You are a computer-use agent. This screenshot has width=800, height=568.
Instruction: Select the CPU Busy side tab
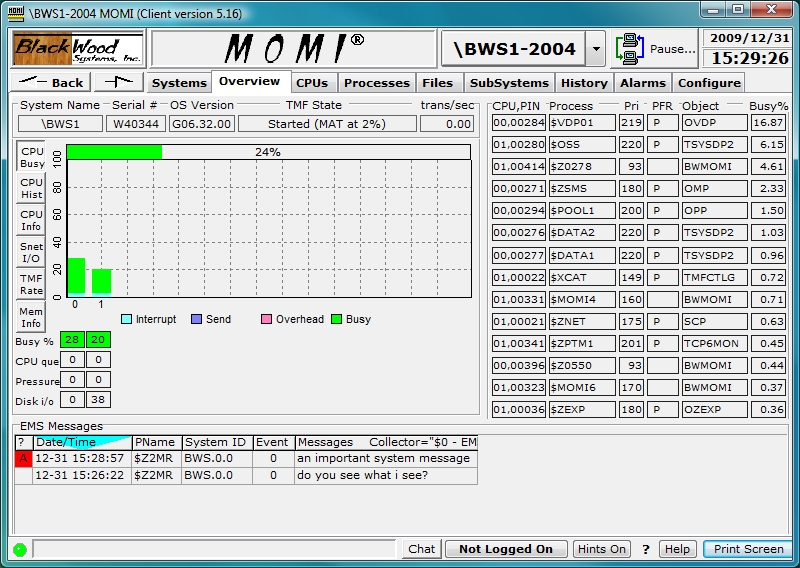coord(31,157)
